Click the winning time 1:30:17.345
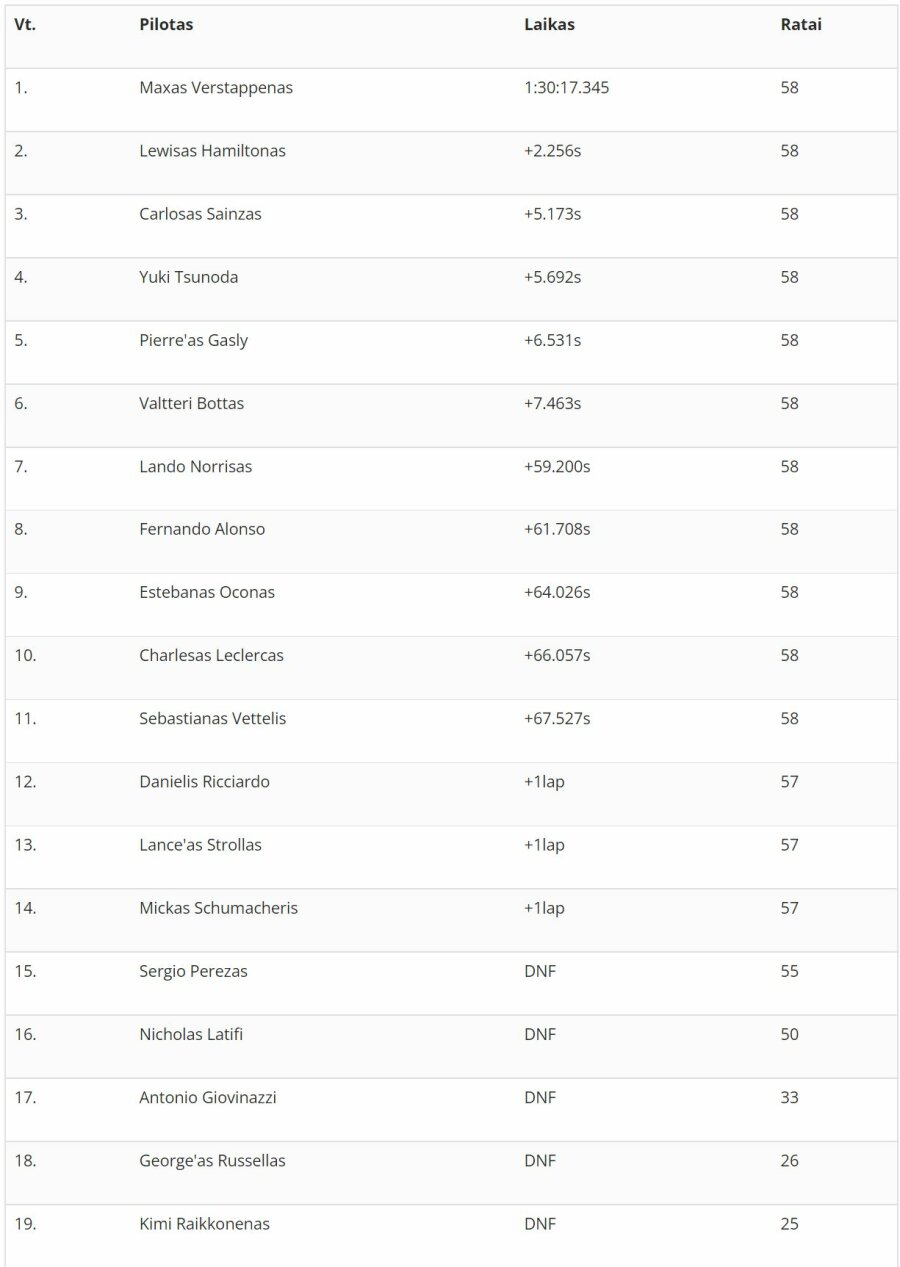900x1267 pixels. [x=566, y=88]
